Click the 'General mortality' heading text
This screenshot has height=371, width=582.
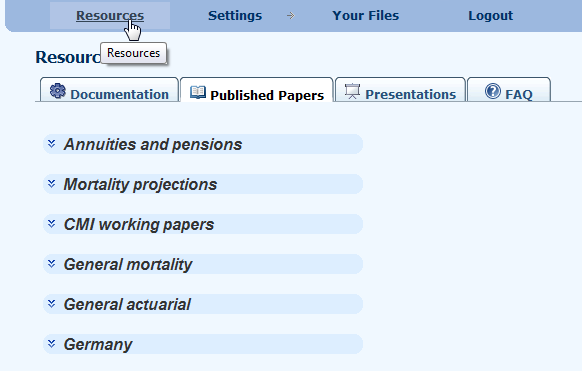128,265
